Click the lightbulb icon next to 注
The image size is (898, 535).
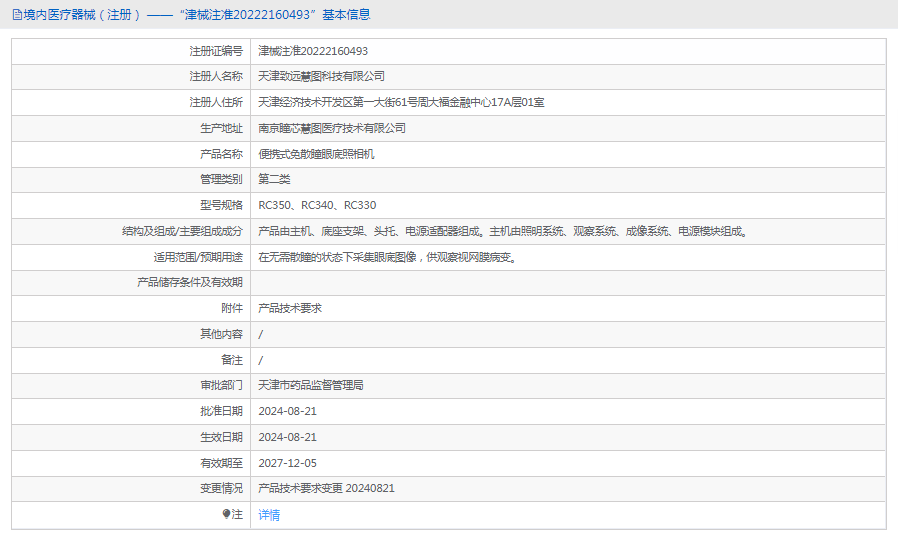(226, 514)
